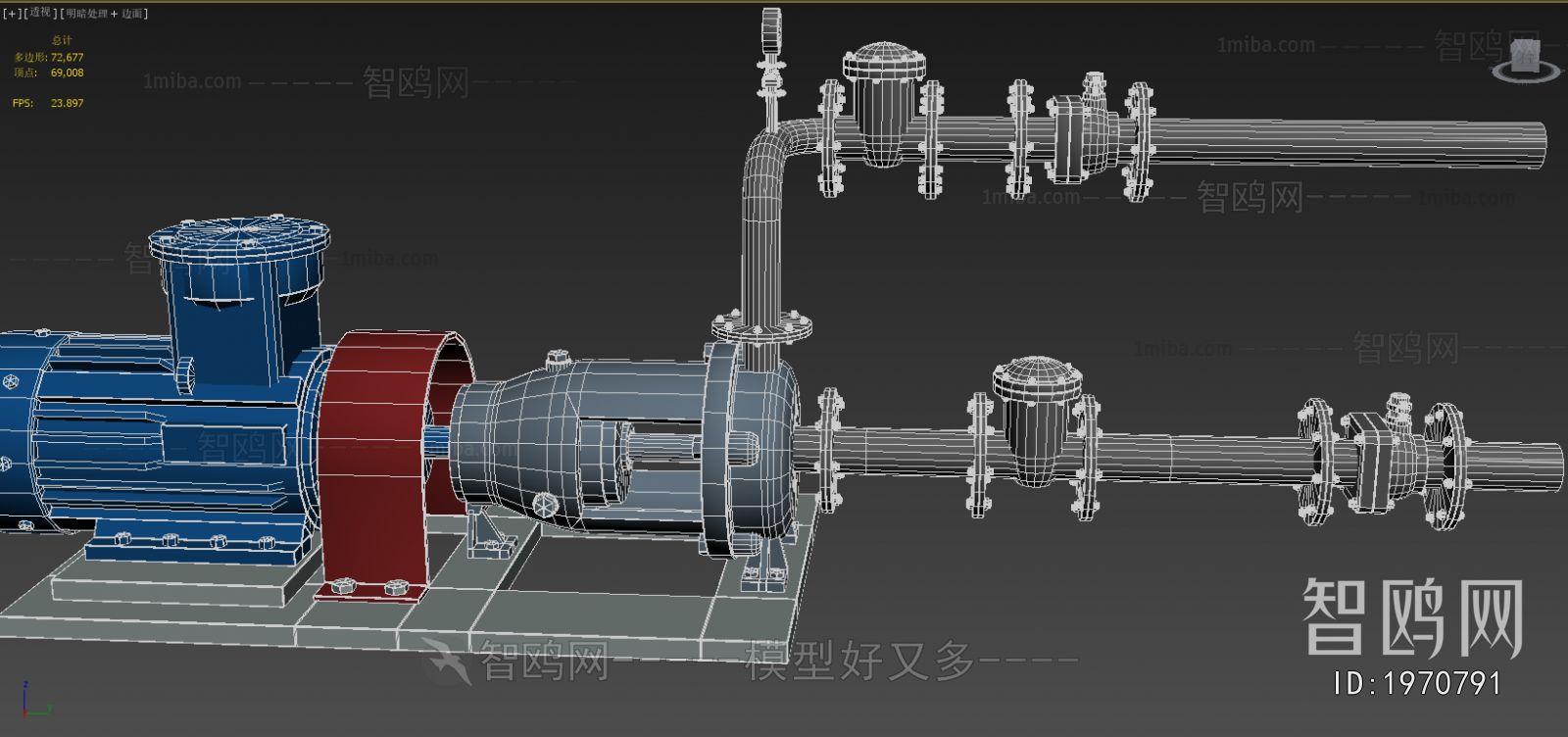Screen dimensions: 1568x737
Task: Click the FPS value 23.897
Action: [x=67, y=103]
